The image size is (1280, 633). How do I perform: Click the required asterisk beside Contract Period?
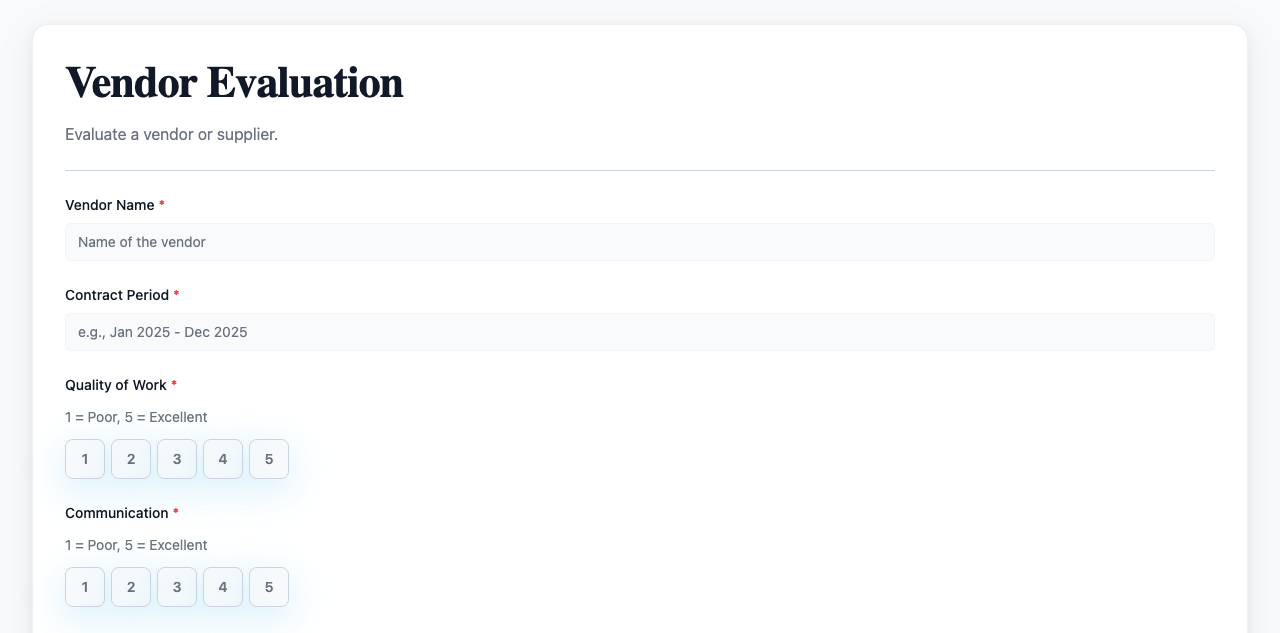[x=176, y=295]
